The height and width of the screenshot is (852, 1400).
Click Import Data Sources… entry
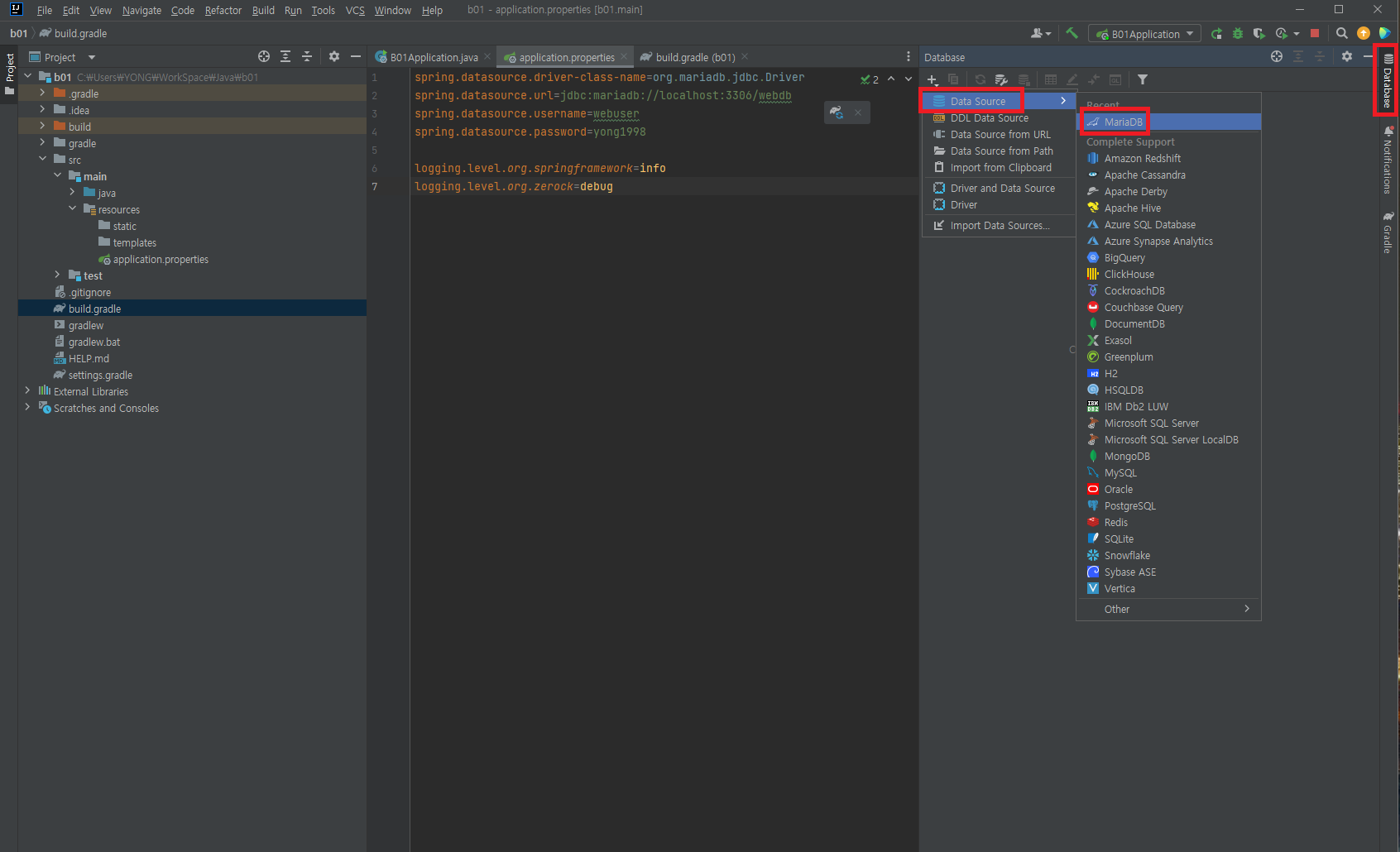(998, 226)
